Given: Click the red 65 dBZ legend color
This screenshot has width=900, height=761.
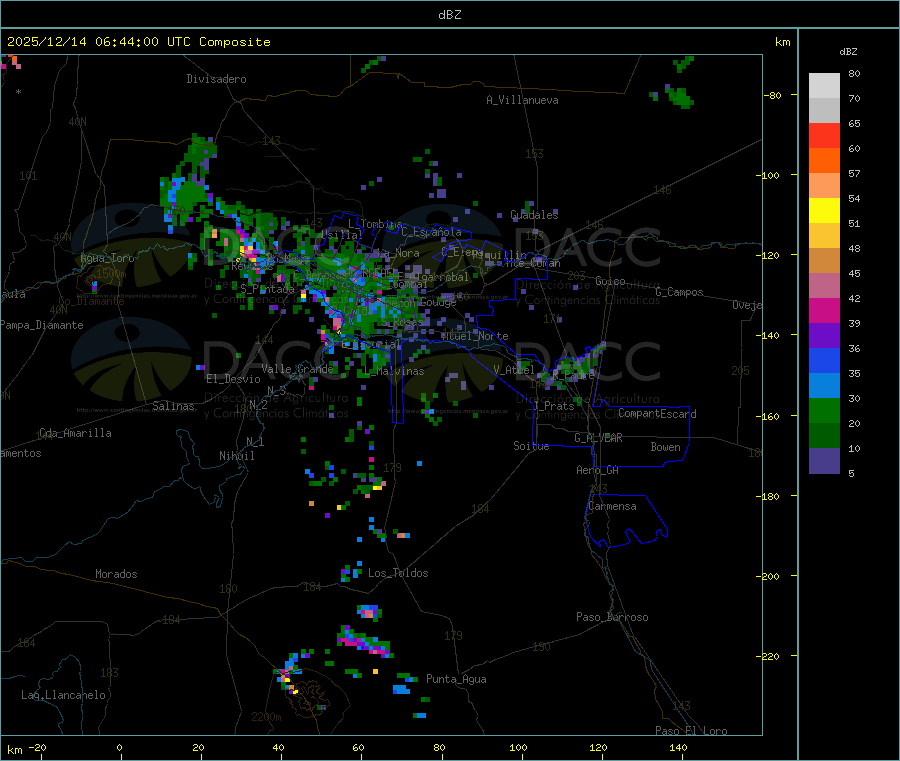Looking at the screenshot, I should 824,135.
